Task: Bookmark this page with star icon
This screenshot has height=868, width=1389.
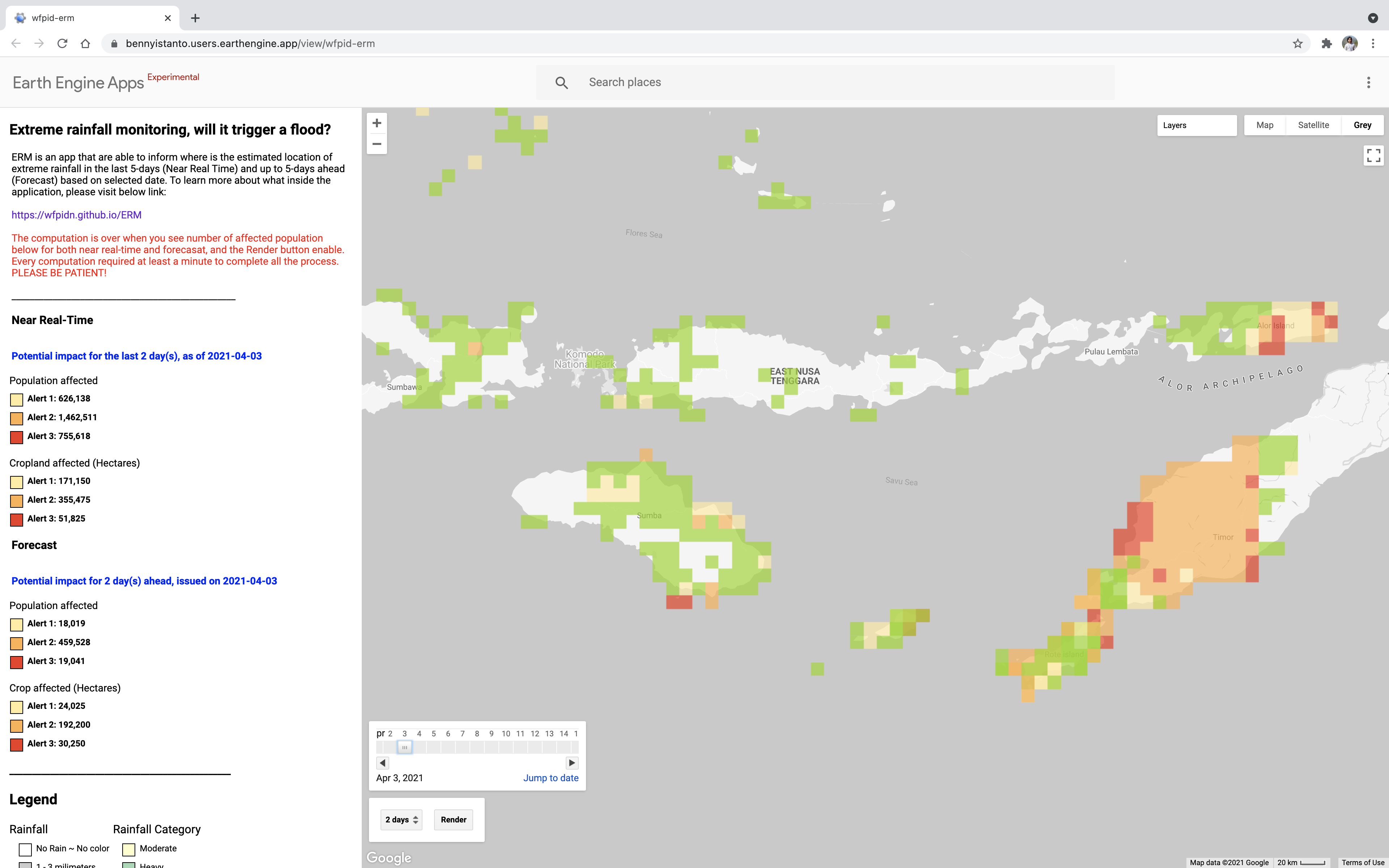Action: (1297, 44)
